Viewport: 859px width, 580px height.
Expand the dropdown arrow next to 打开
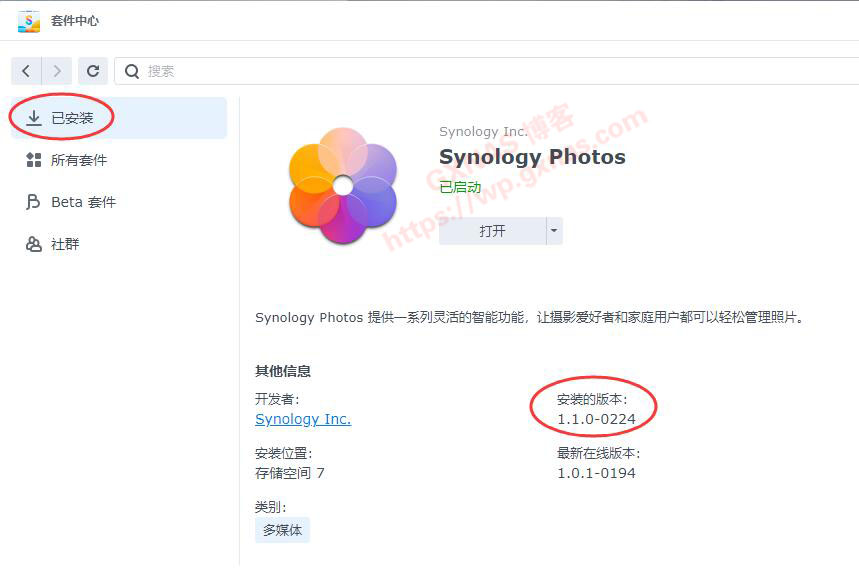[553, 231]
